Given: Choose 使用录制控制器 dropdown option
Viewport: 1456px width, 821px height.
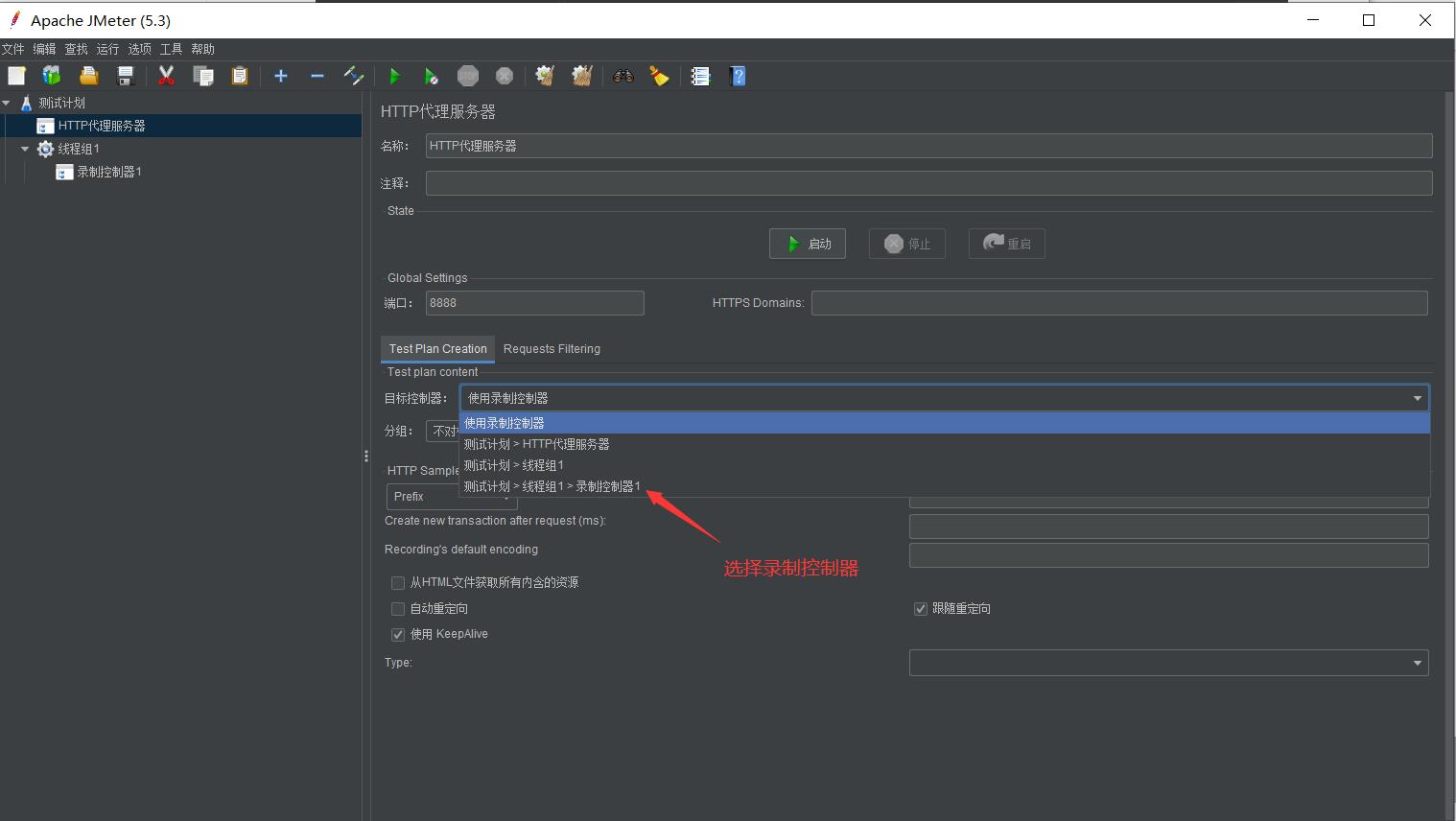Looking at the screenshot, I should (x=945, y=423).
